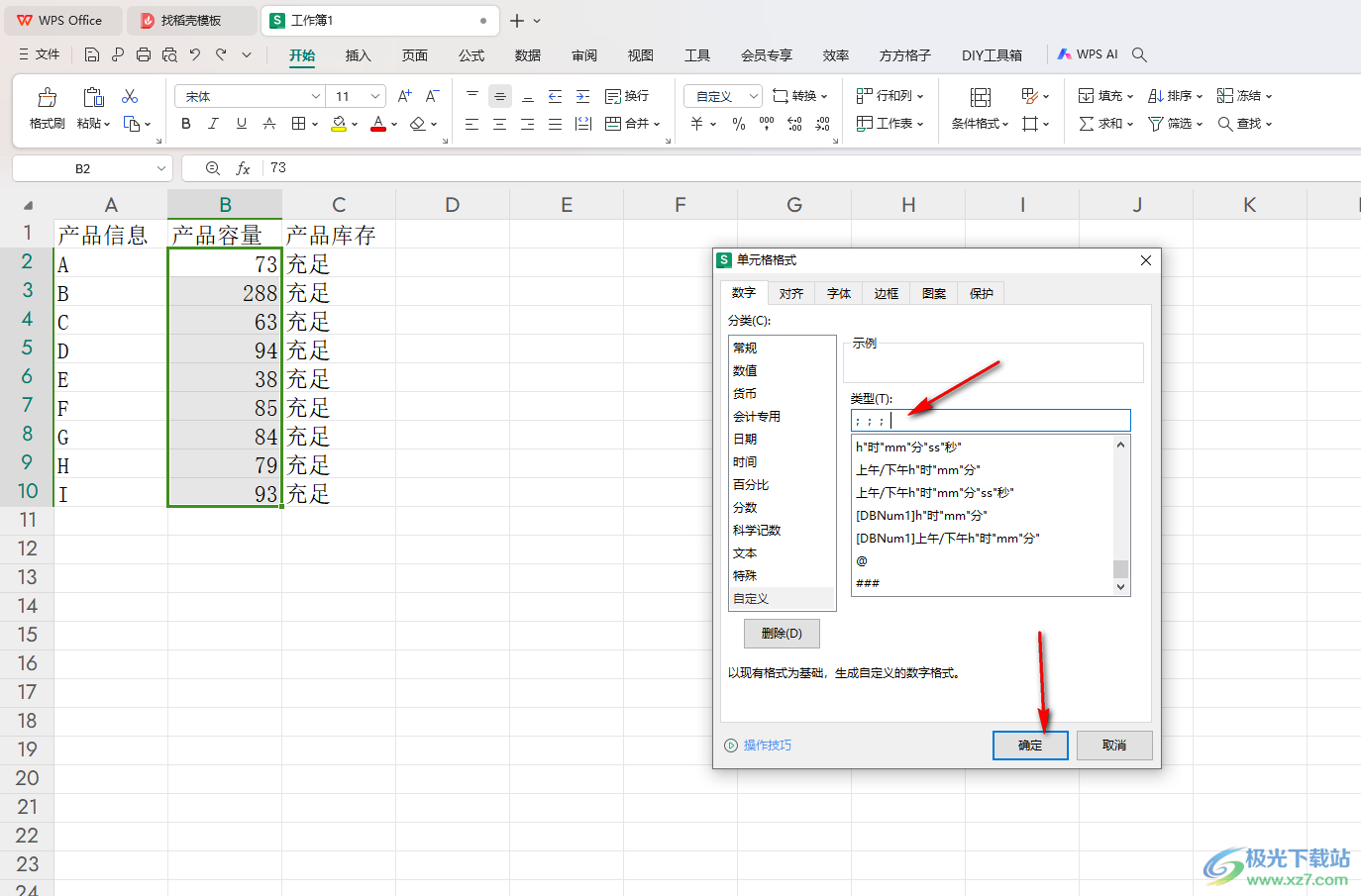
Task: Click the Format Painter (格式刷) icon
Action: tap(47, 97)
